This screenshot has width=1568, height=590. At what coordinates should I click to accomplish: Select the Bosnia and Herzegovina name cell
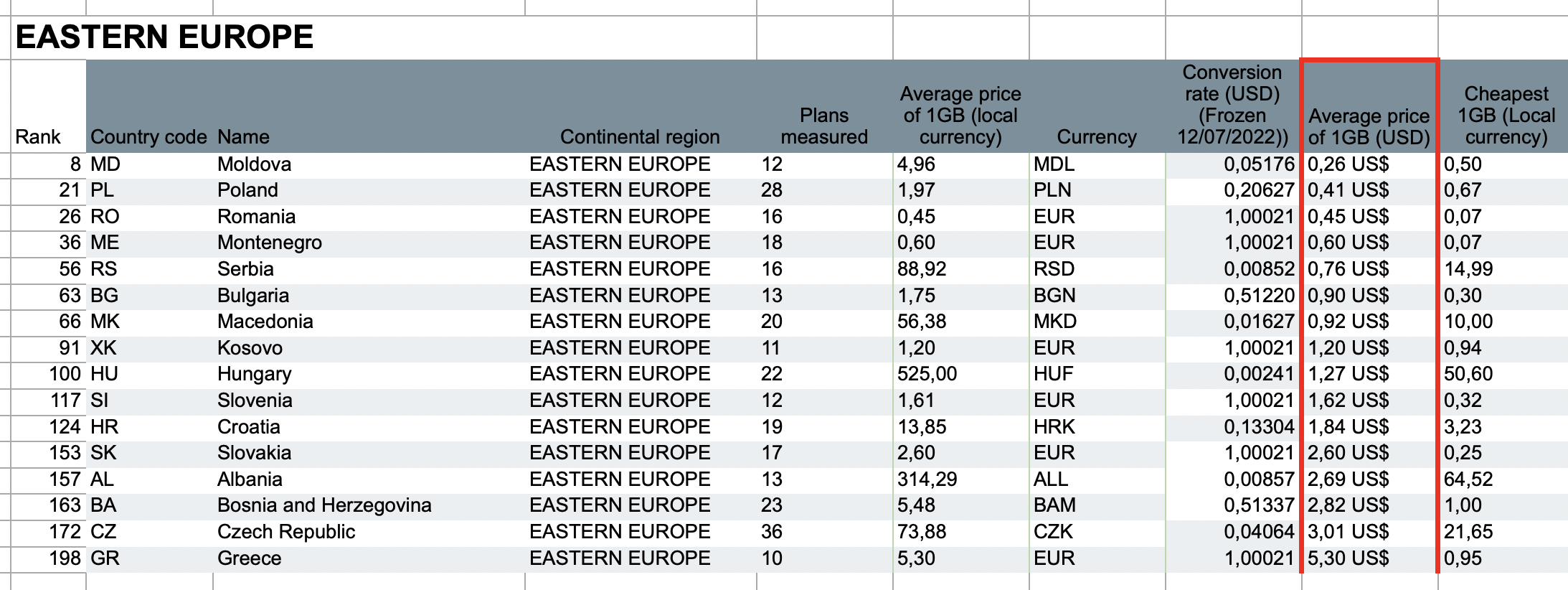[369, 505]
